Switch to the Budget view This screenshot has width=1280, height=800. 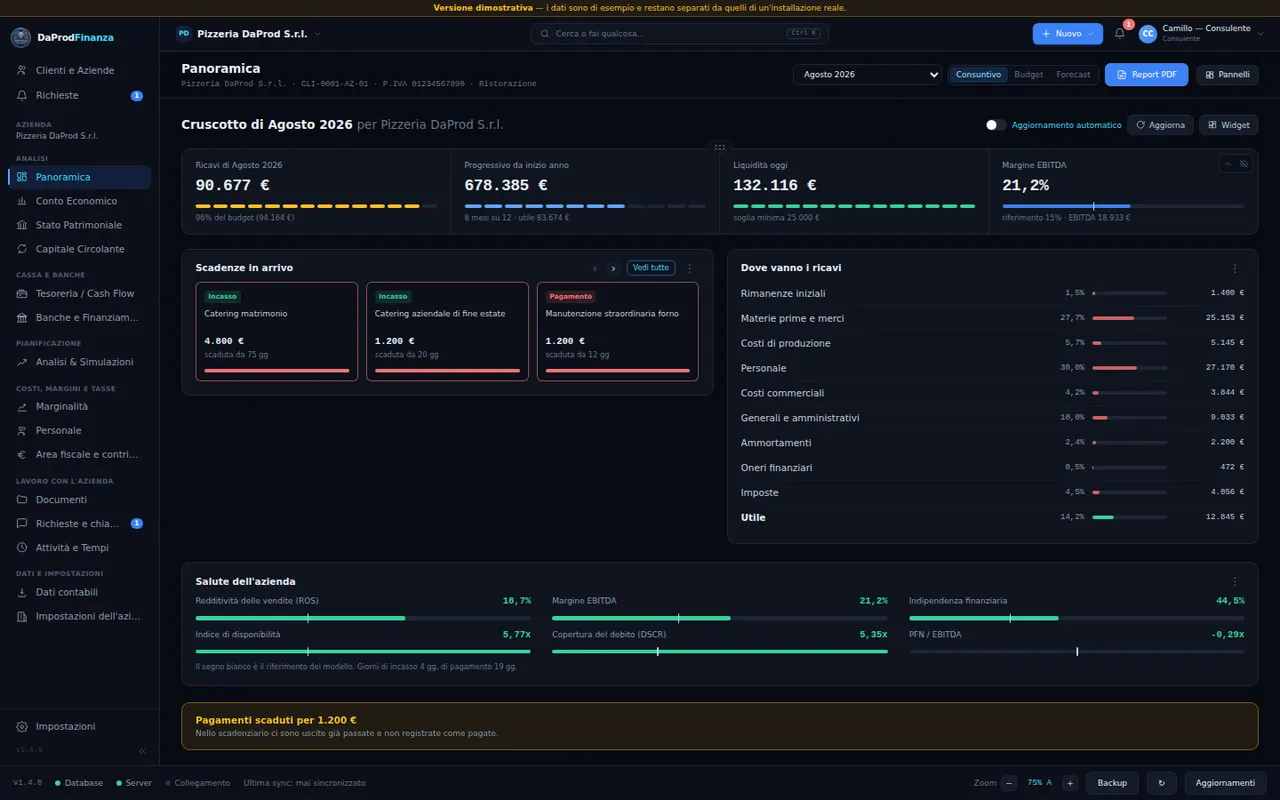point(1028,74)
